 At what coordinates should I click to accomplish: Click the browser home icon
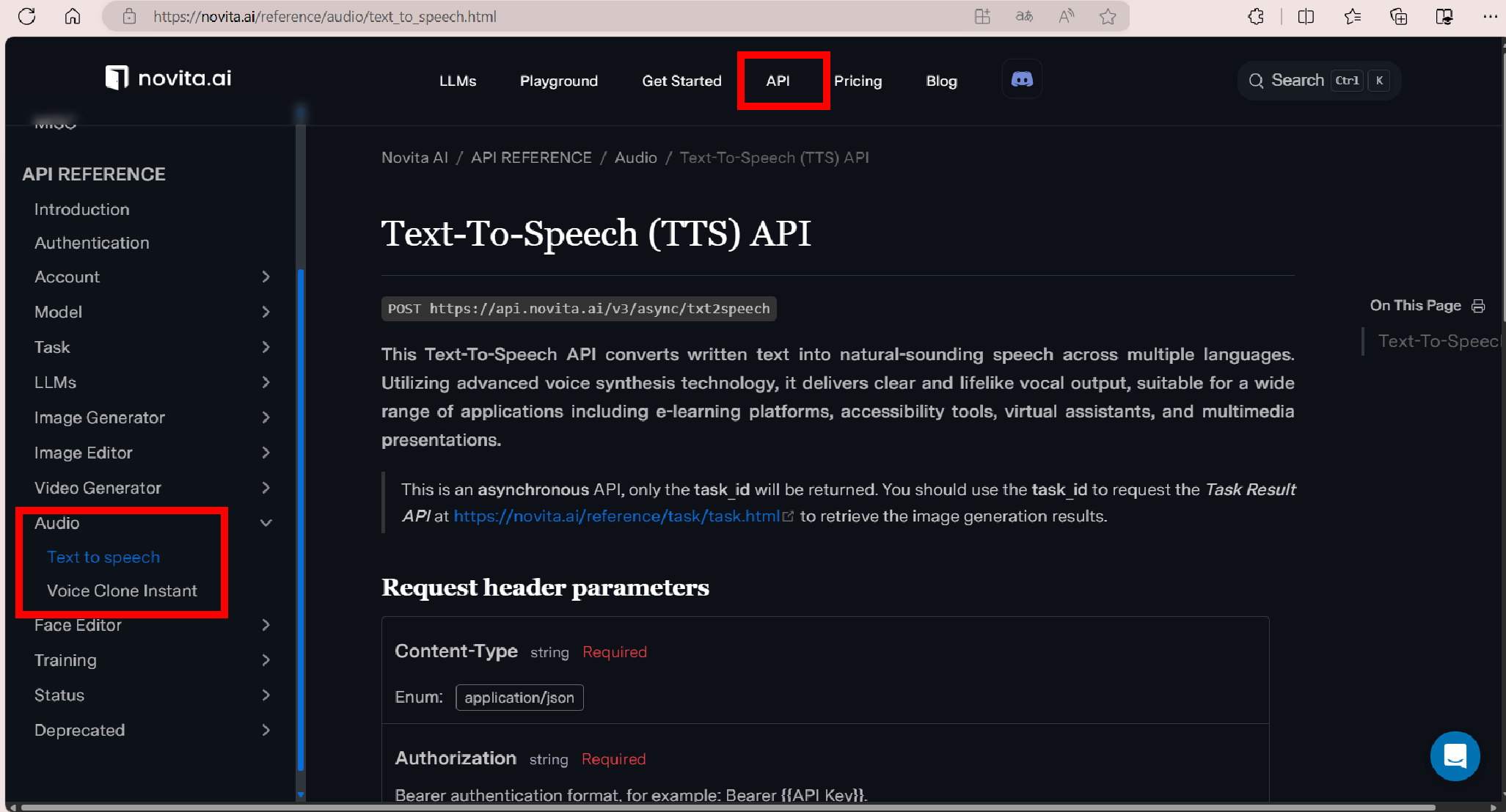[73, 16]
